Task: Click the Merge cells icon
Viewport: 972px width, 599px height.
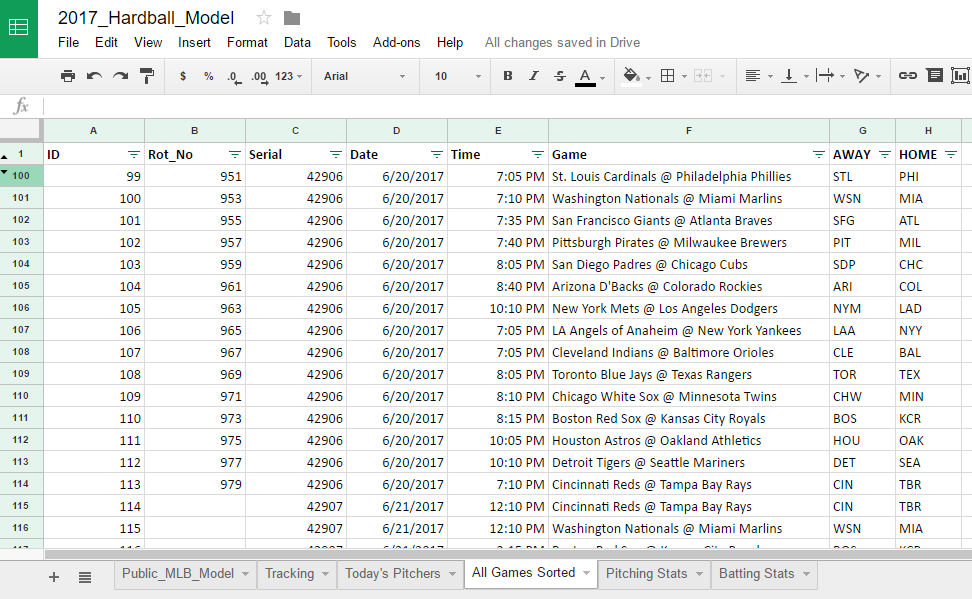Action: point(703,76)
